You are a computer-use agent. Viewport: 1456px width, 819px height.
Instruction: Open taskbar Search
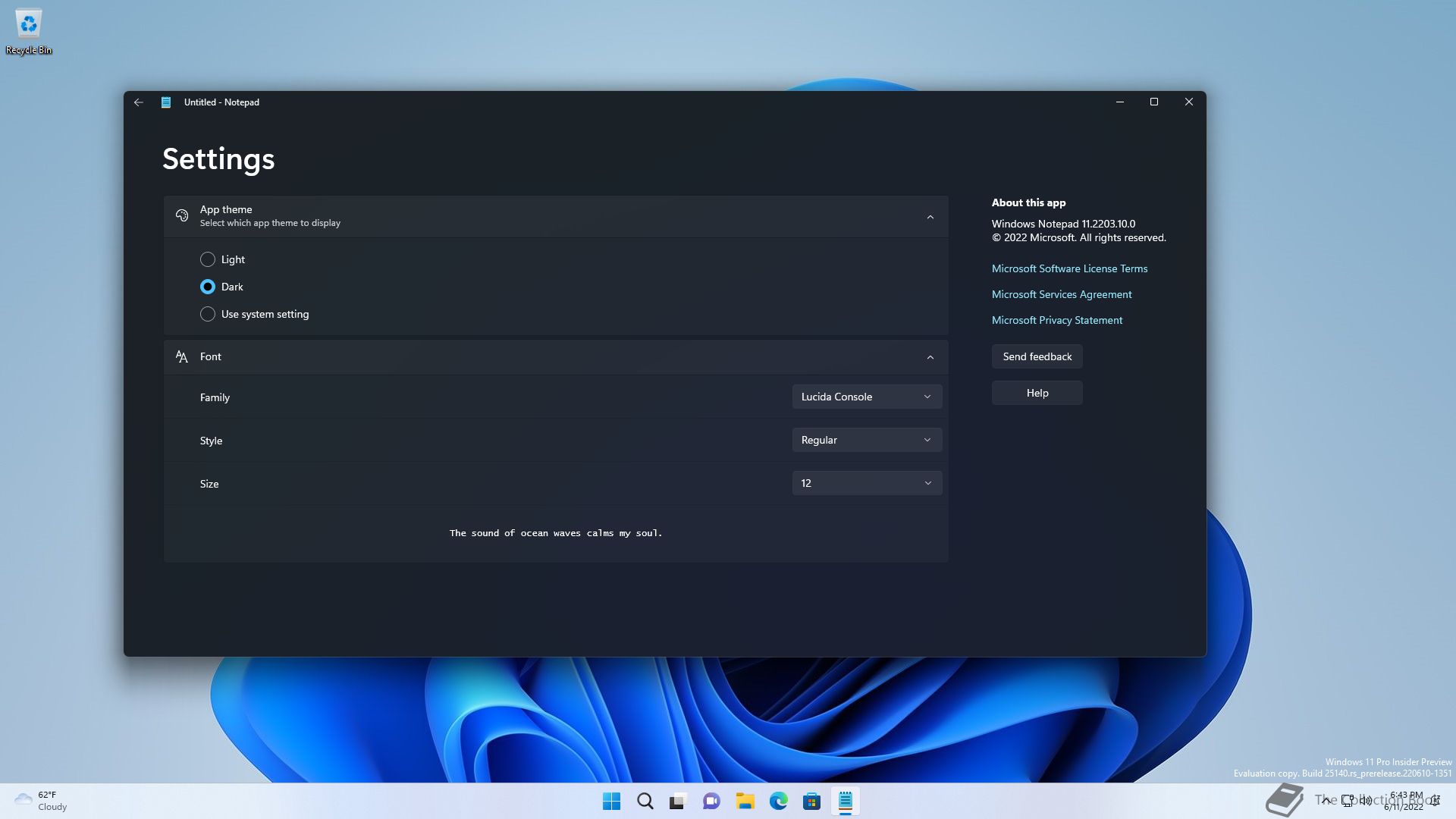[645, 802]
